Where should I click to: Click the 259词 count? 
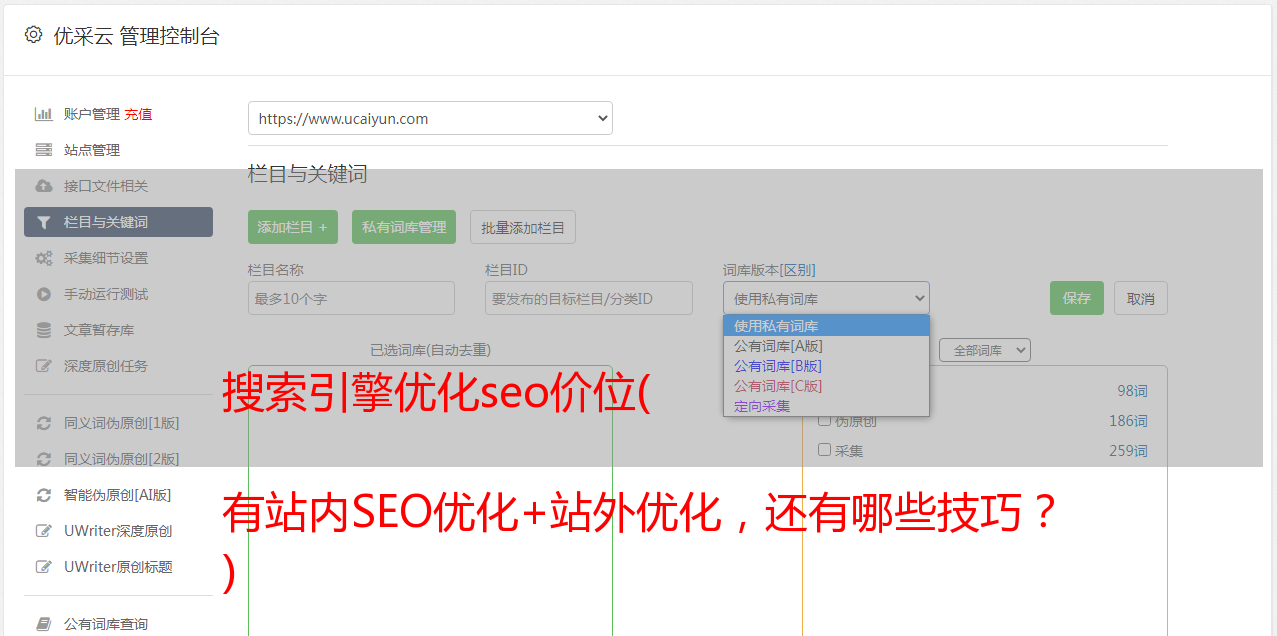1128,451
